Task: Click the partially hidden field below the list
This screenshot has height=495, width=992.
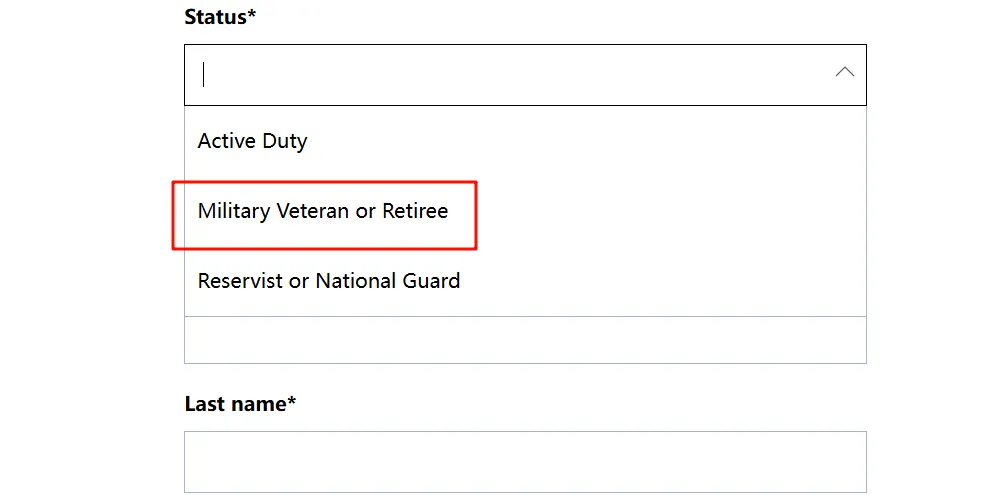Action: pos(525,341)
